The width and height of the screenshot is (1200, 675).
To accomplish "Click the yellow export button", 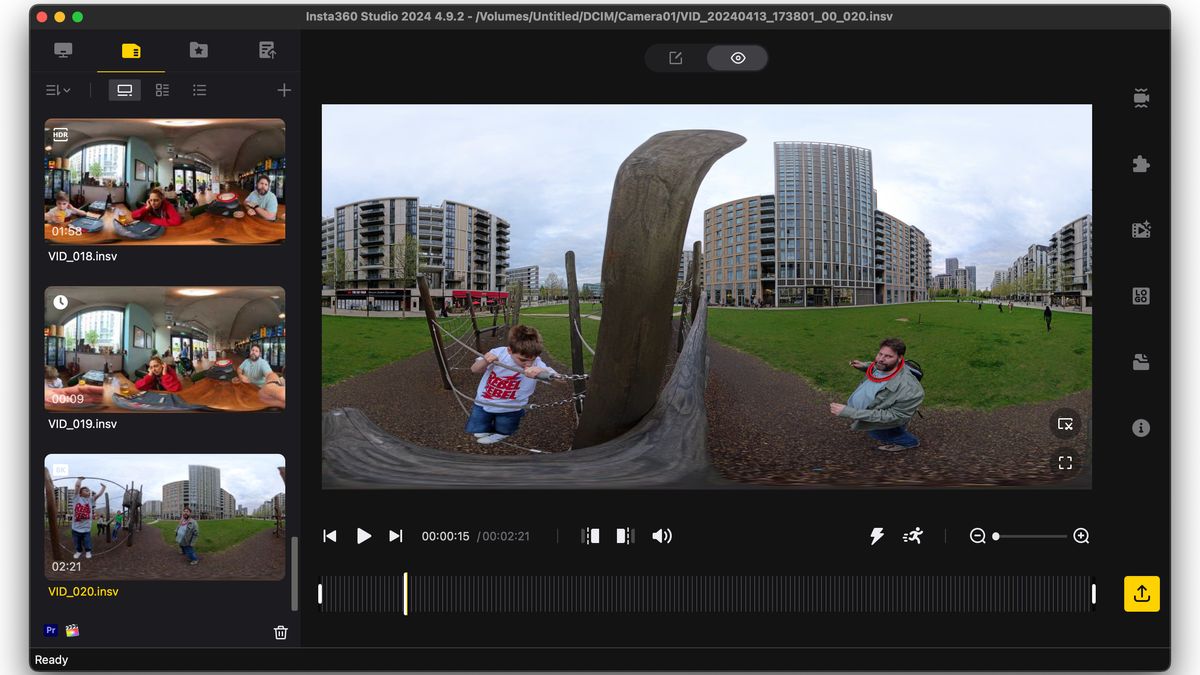I will (1141, 594).
